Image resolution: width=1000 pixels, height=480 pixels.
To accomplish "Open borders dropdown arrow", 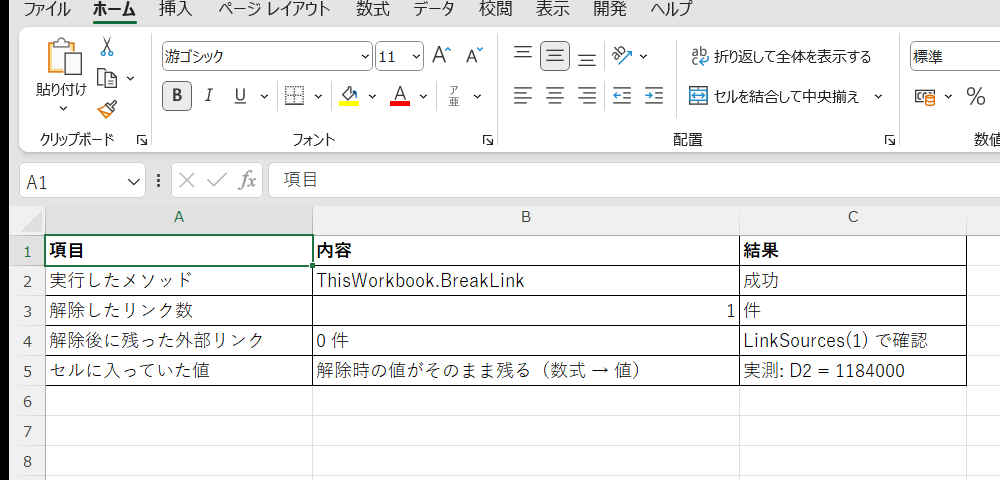I will pos(318,96).
